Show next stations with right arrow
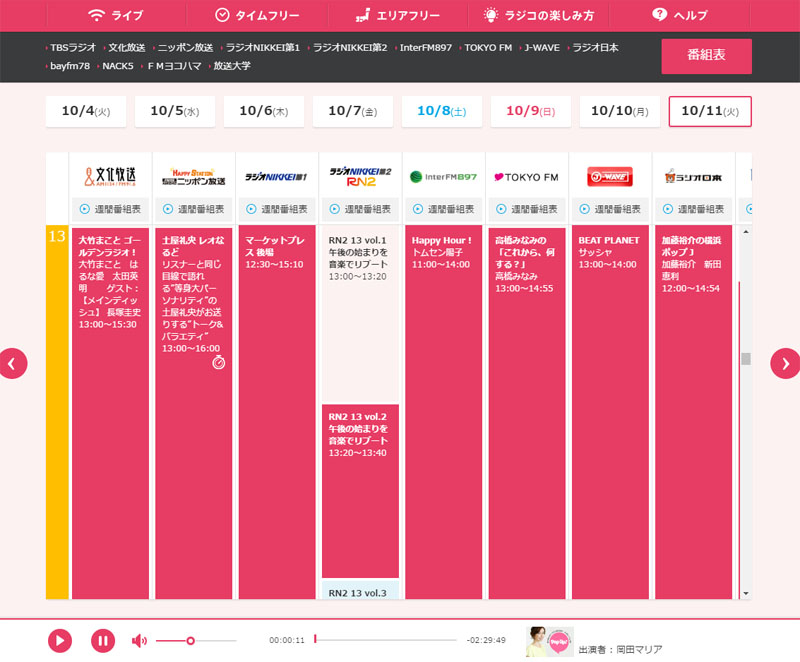This screenshot has width=800, height=662. [x=786, y=364]
